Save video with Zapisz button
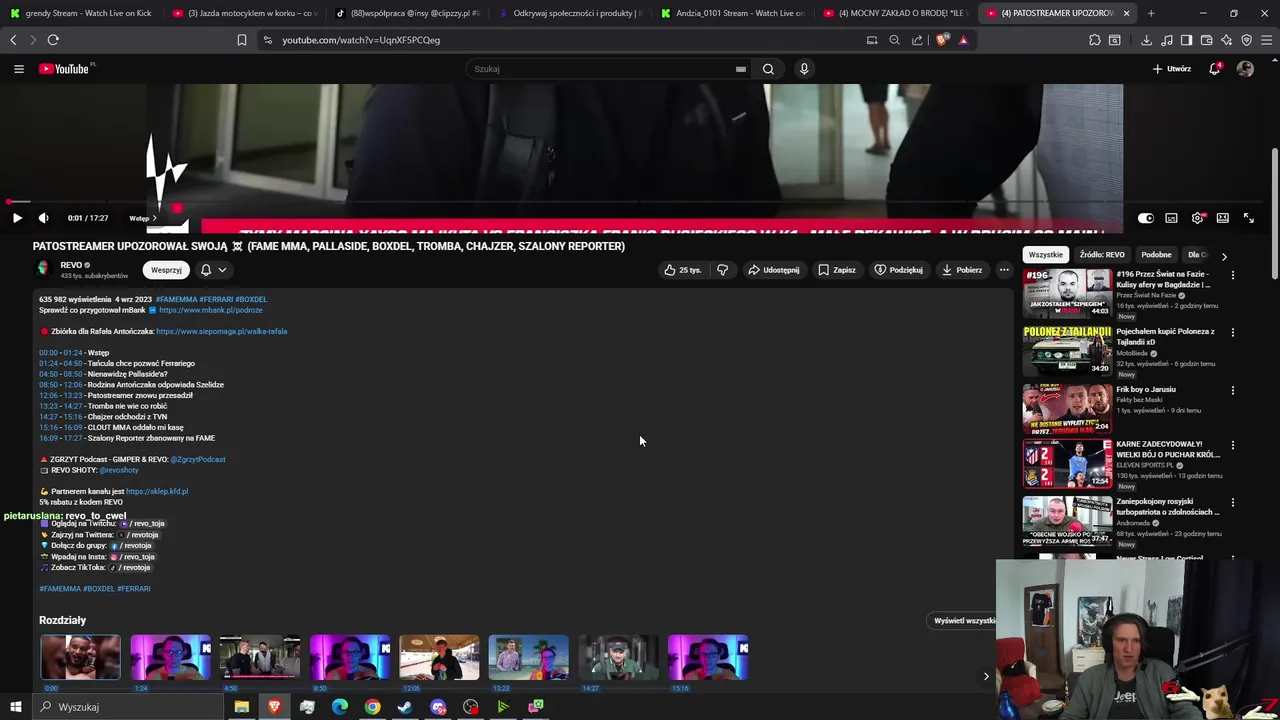This screenshot has height=720, width=1280. coord(837,270)
